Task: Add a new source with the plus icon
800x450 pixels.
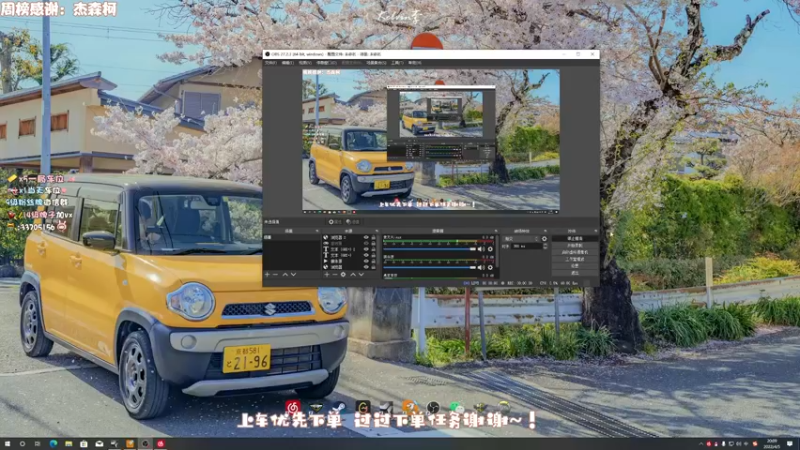Action: 327,274
